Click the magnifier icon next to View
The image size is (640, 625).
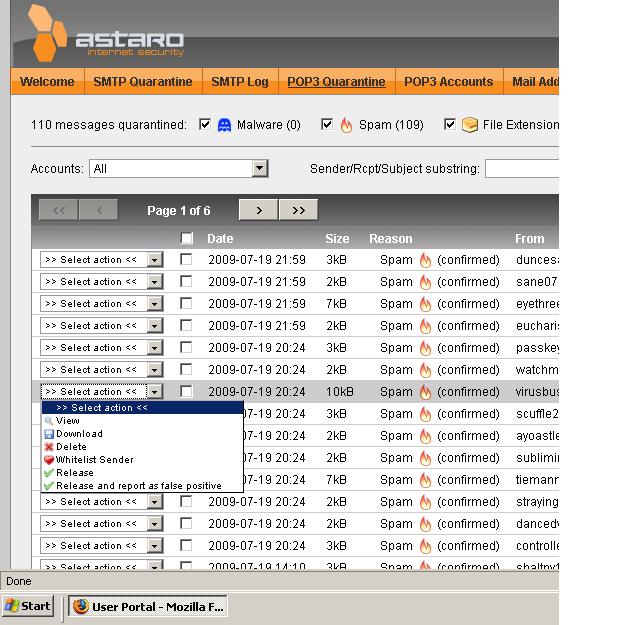click(49, 421)
